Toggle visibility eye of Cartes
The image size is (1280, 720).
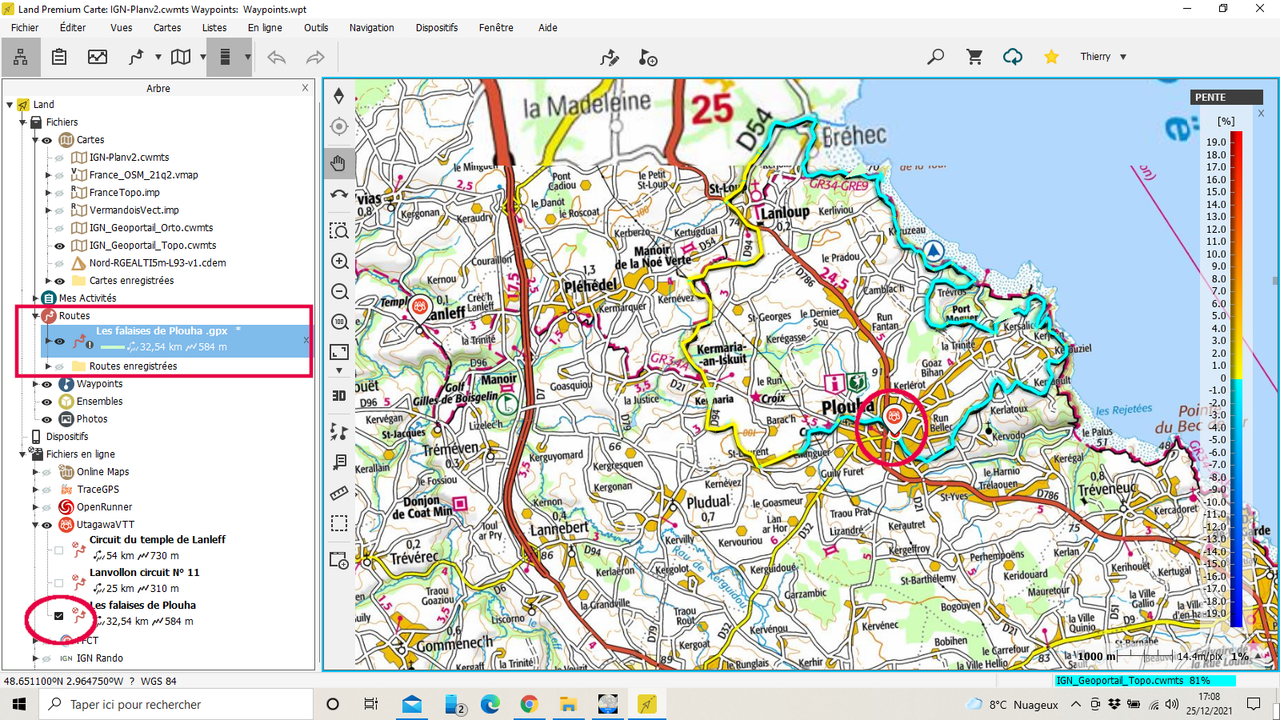tap(46, 140)
